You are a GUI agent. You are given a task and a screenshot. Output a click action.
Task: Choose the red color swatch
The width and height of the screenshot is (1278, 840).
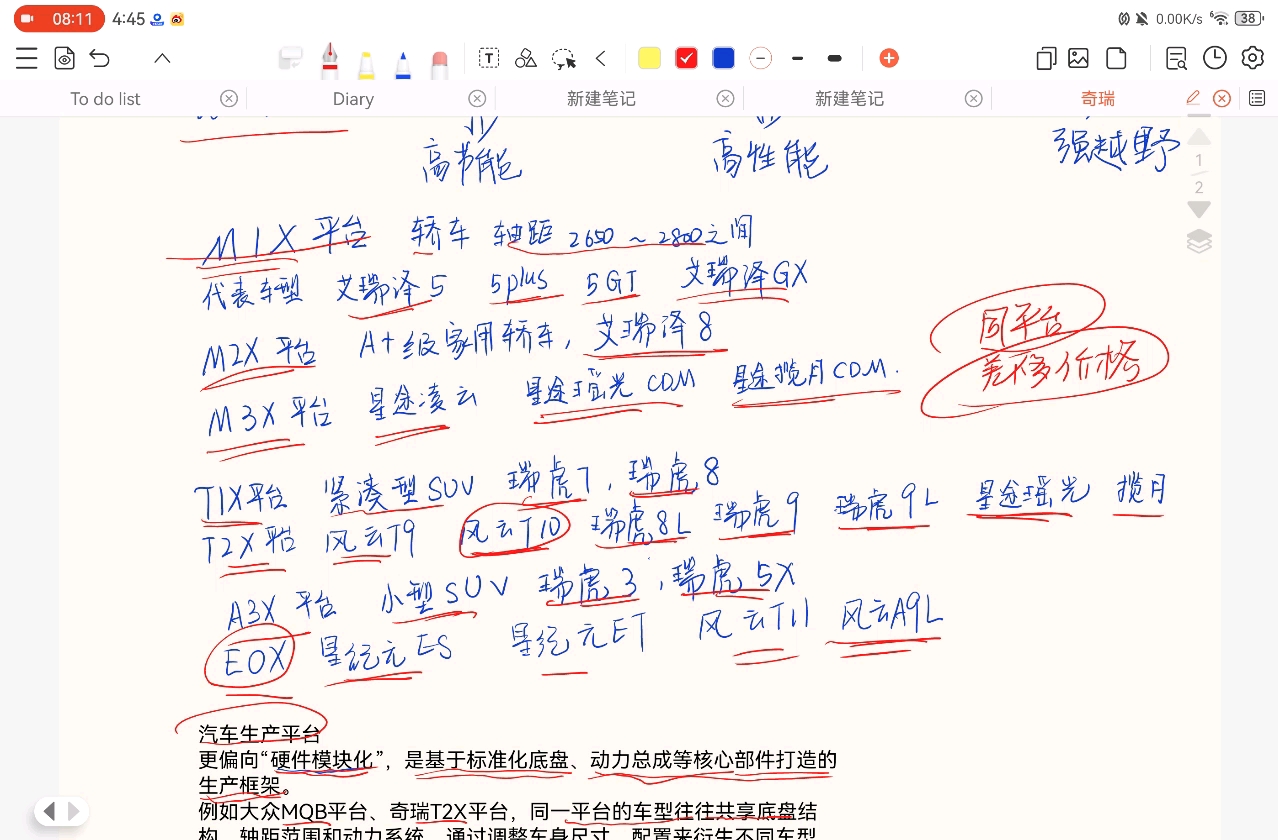pos(686,58)
